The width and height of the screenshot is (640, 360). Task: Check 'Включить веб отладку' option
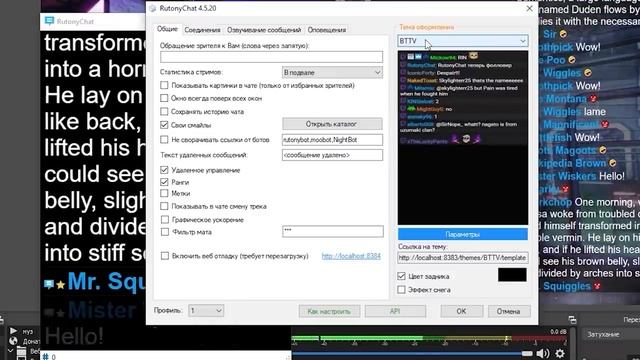pos(164,256)
